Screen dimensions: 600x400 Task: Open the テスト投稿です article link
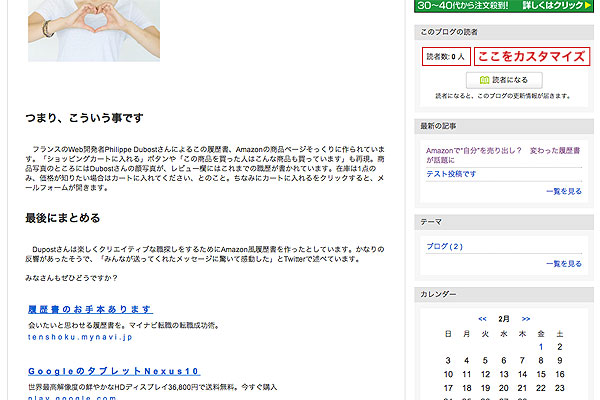click(x=451, y=174)
